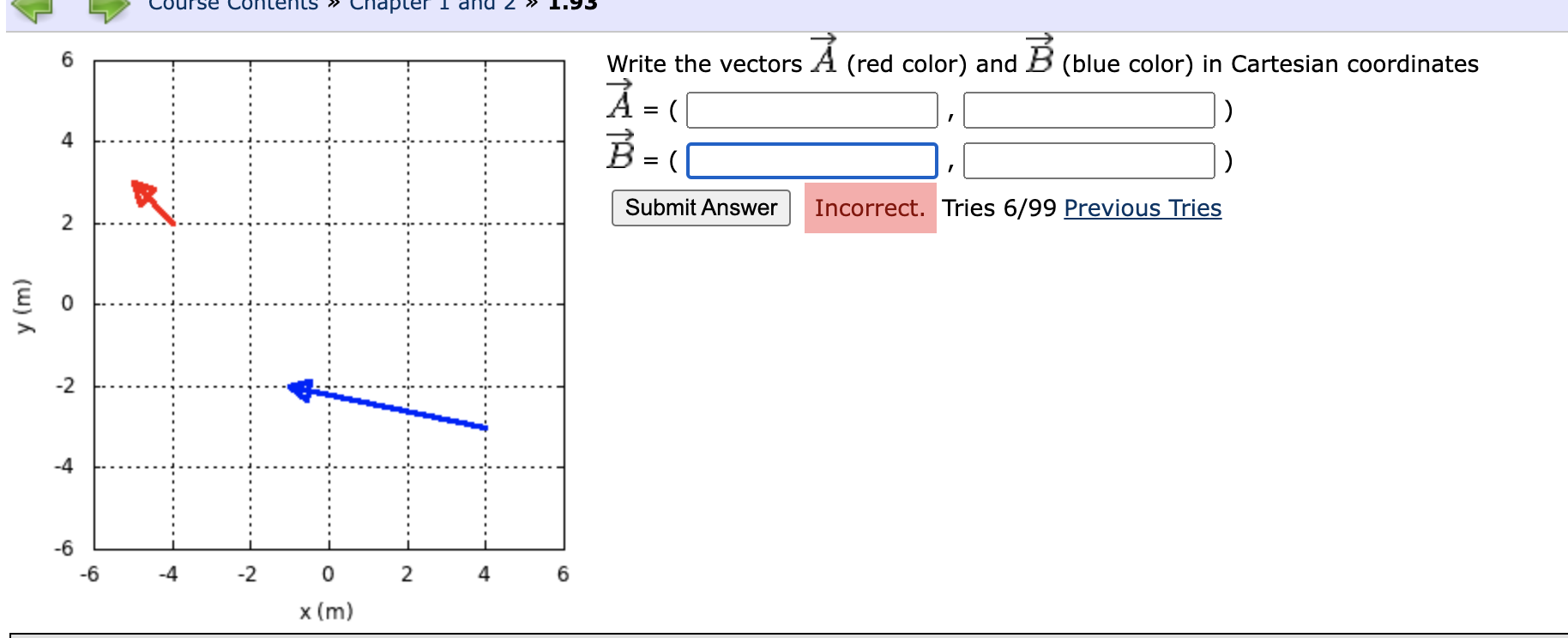Open the Previous Tries link
Viewport: 1568px width, 638px height.
(x=1143, y=208)
